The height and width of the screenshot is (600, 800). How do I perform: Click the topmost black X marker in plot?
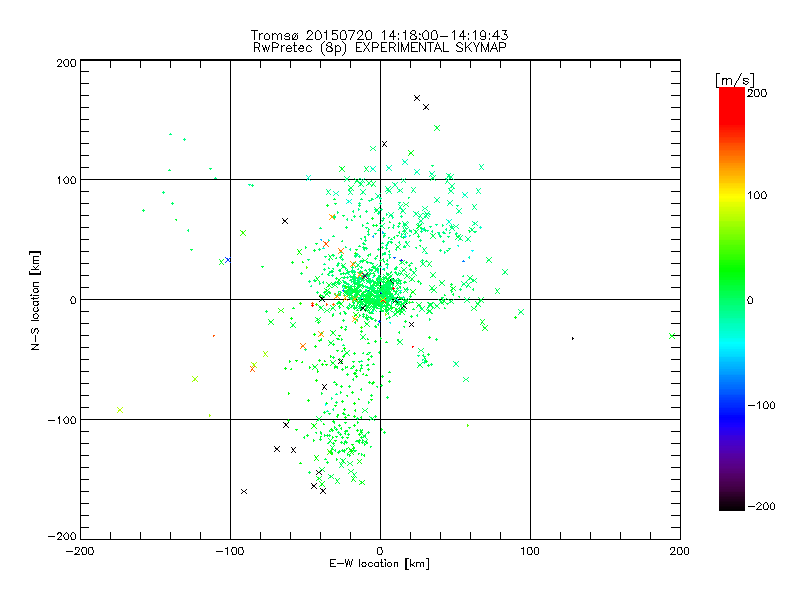point(417,98)
